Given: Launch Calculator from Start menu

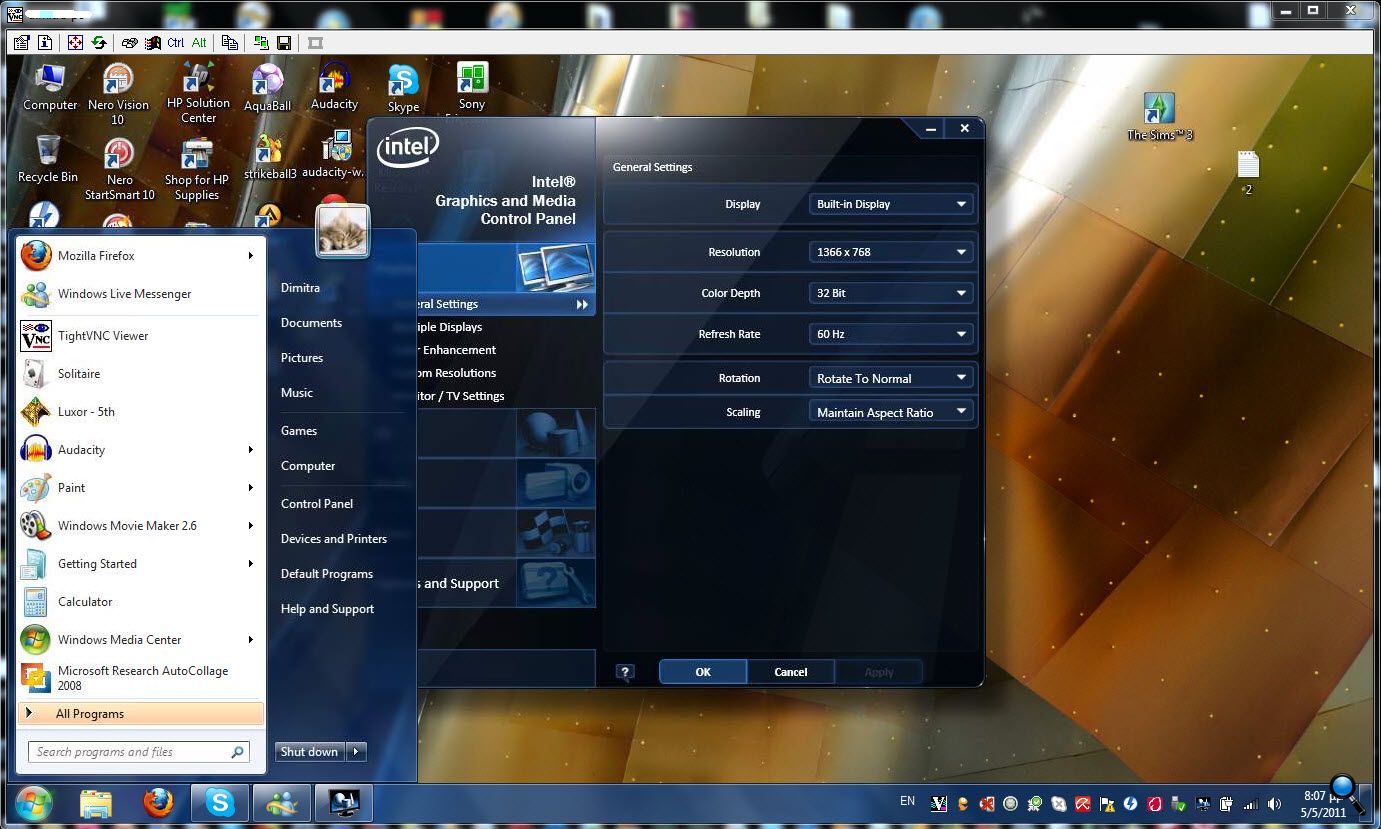Looking at the screenshot, I should pyautogui.click(x=140, y=602).
